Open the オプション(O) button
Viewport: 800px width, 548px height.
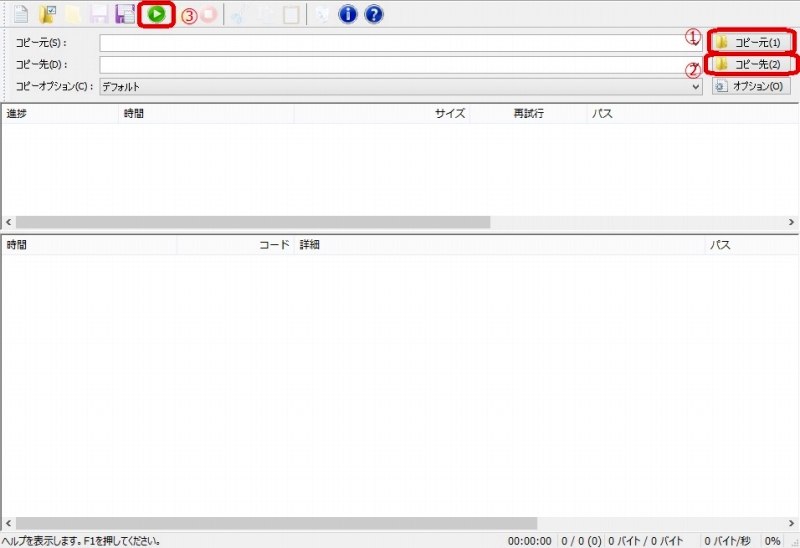(751, 86)
